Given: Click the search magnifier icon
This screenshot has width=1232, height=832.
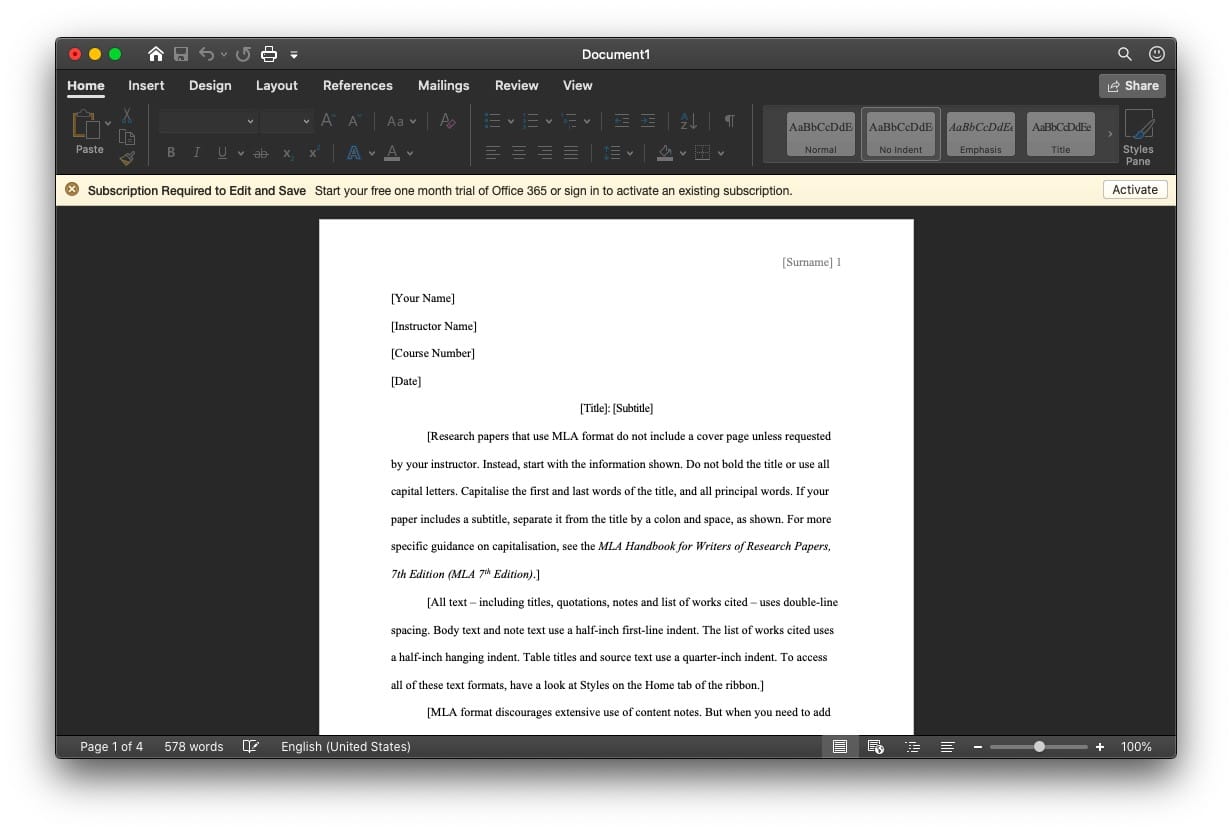Looking at the screenshot, I should [x=1125, y=54].
